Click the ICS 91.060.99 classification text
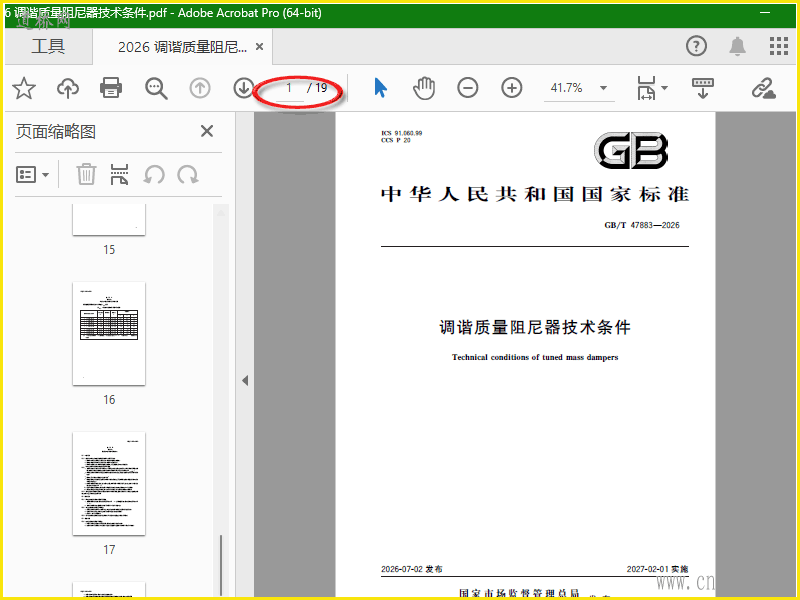 click(402, 133)
